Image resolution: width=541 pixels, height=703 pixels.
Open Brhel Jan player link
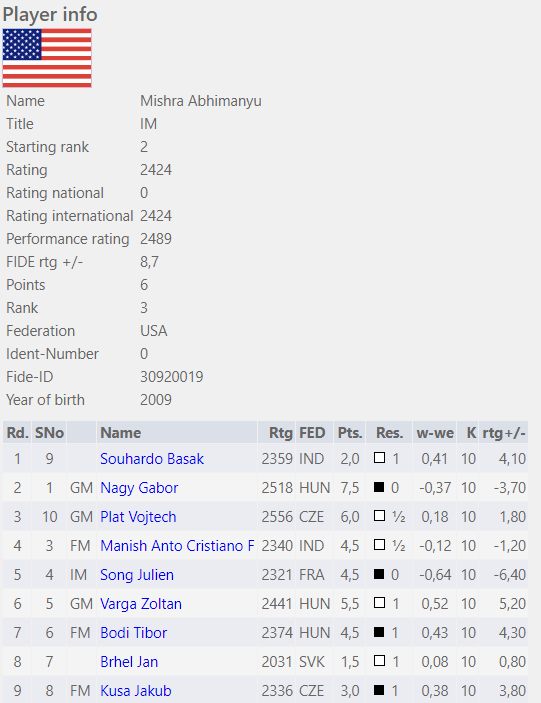click(x=129, y=661)
